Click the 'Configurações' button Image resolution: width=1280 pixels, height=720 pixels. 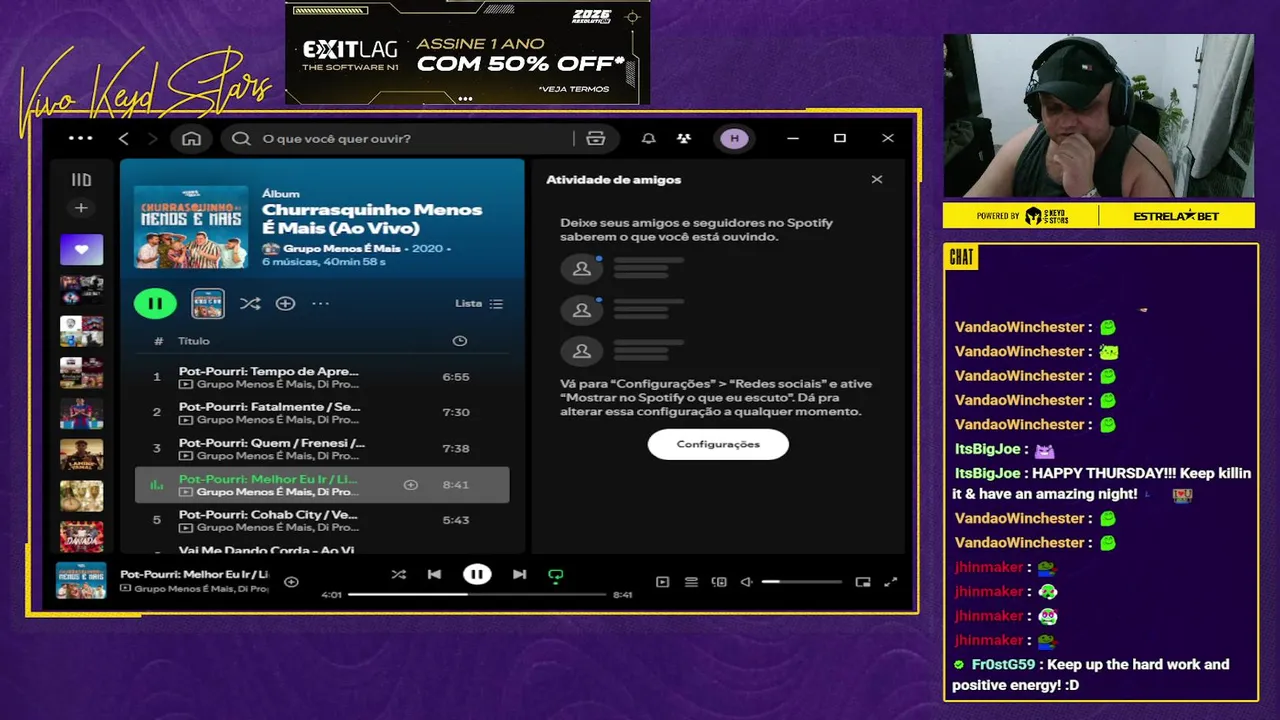point(718,444)
